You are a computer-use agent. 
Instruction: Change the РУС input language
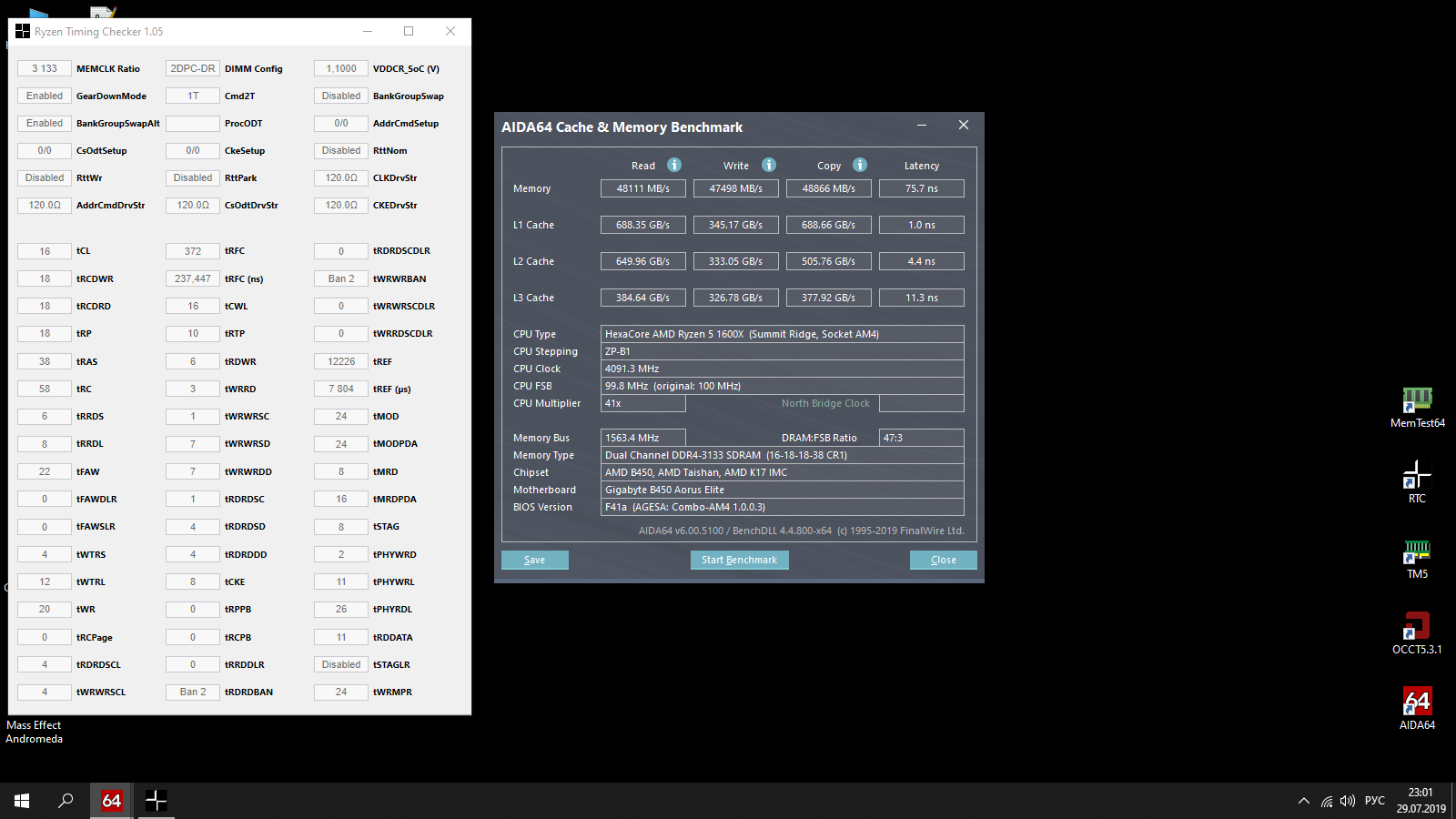(x=1375, y=801)
